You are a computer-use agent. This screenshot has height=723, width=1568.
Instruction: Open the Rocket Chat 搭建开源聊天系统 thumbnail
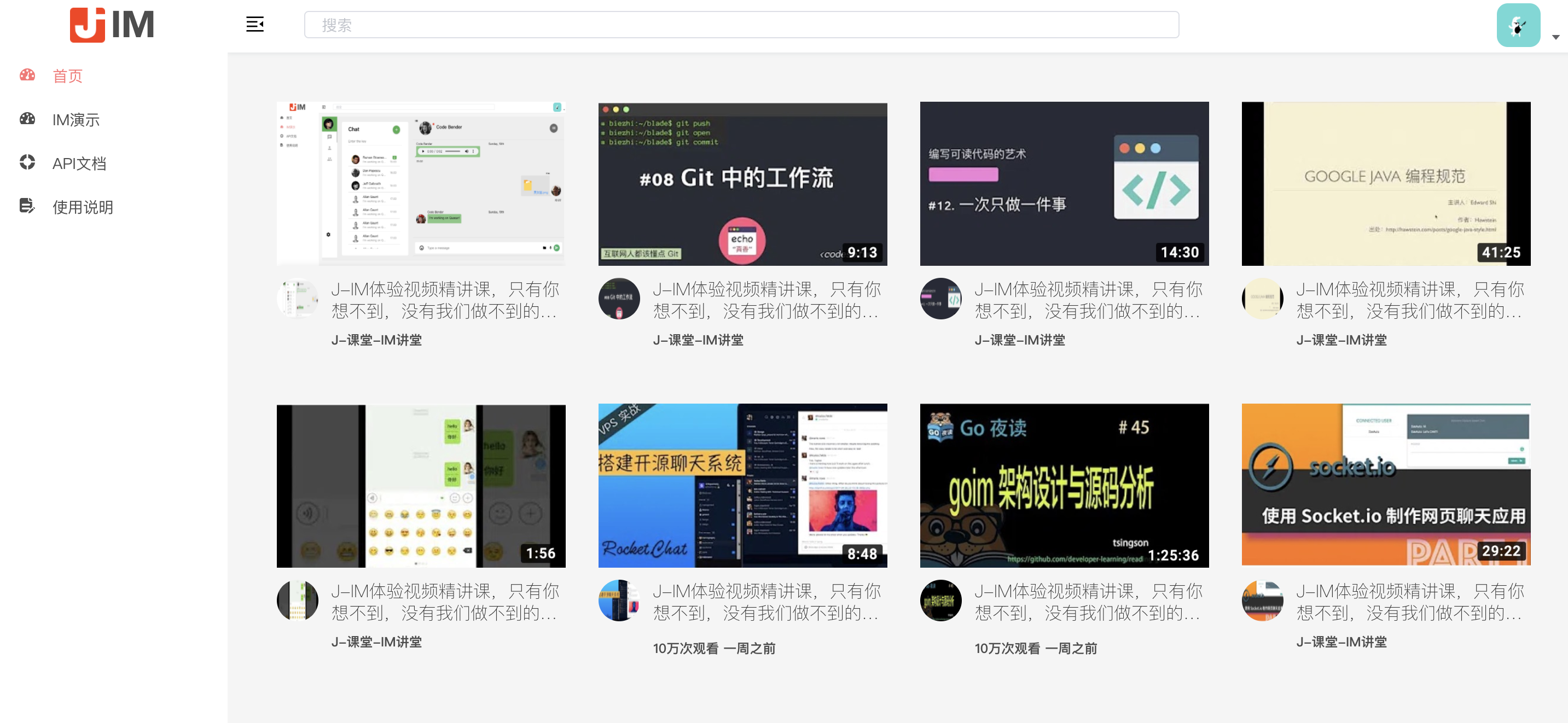pyautogui.click(x=742, y=486)
